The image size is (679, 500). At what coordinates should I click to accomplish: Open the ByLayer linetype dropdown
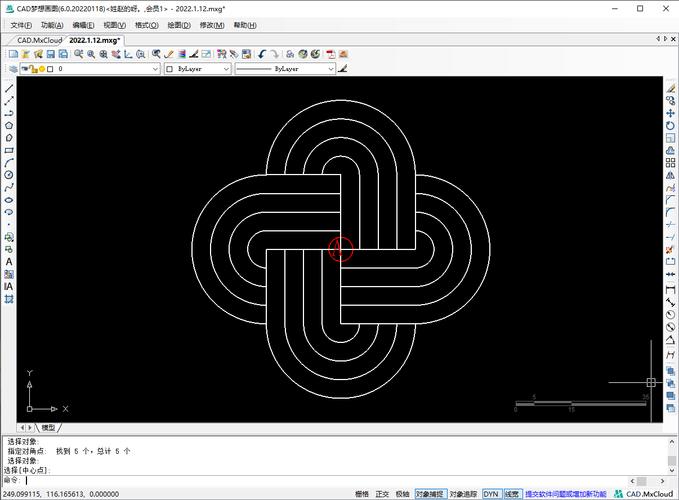tap(330, 70)
